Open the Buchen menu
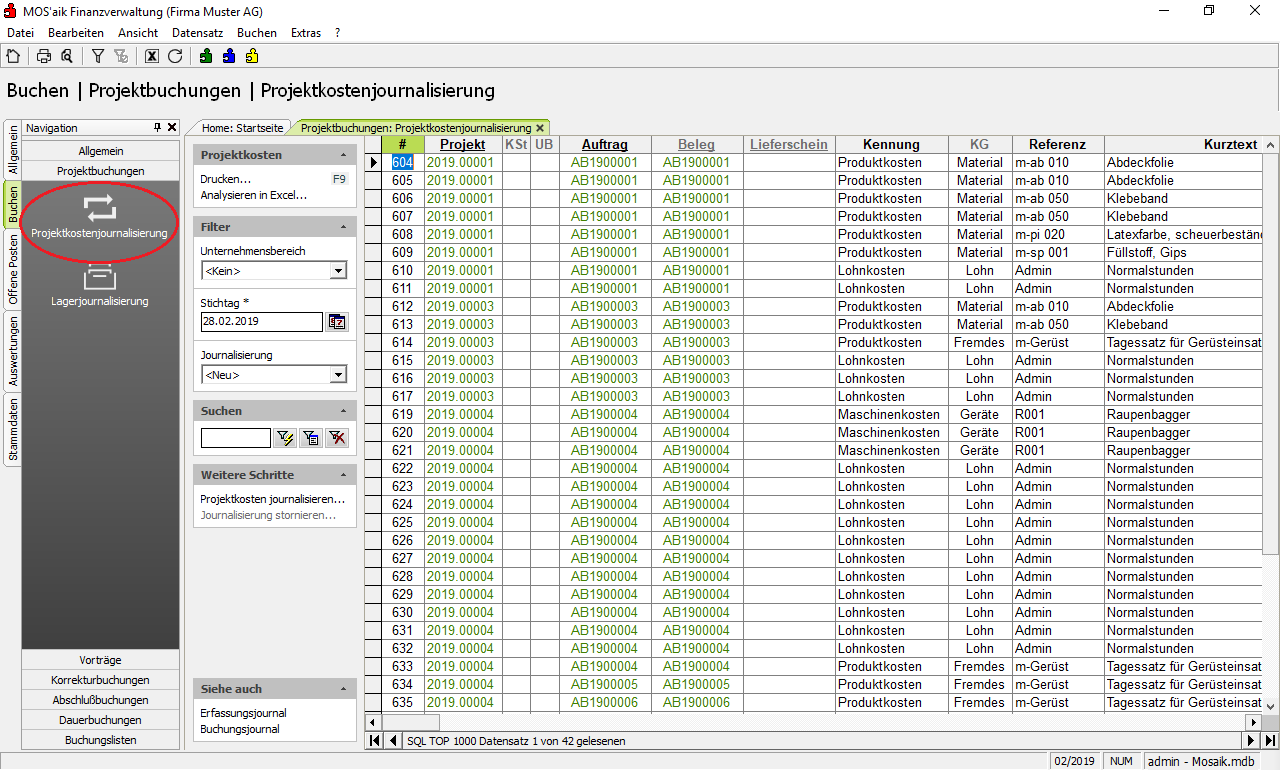The width and height of the screenshot is (1280, 770). pyautogui.click(x=257, y=33)
